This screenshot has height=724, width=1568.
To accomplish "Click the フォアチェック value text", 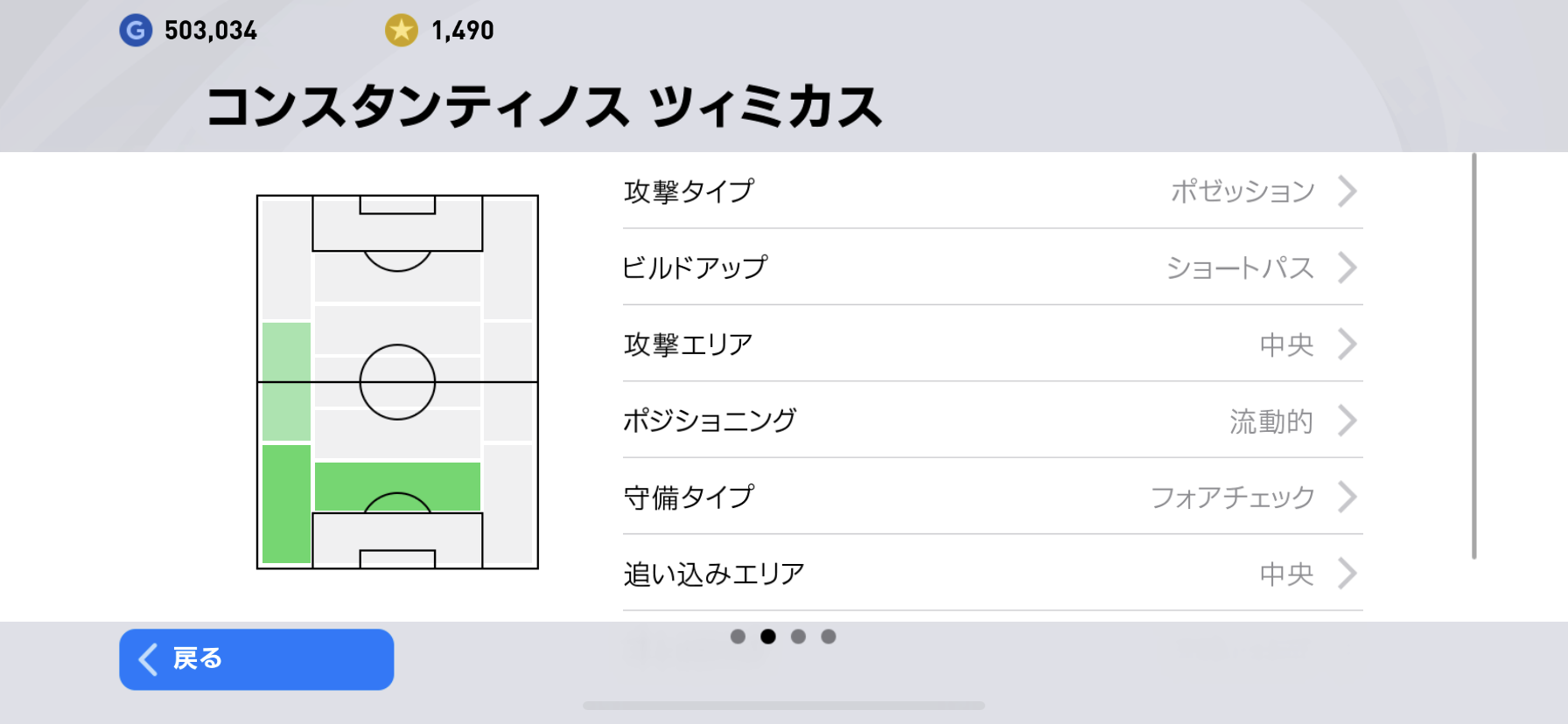I will click(1232, 497).
